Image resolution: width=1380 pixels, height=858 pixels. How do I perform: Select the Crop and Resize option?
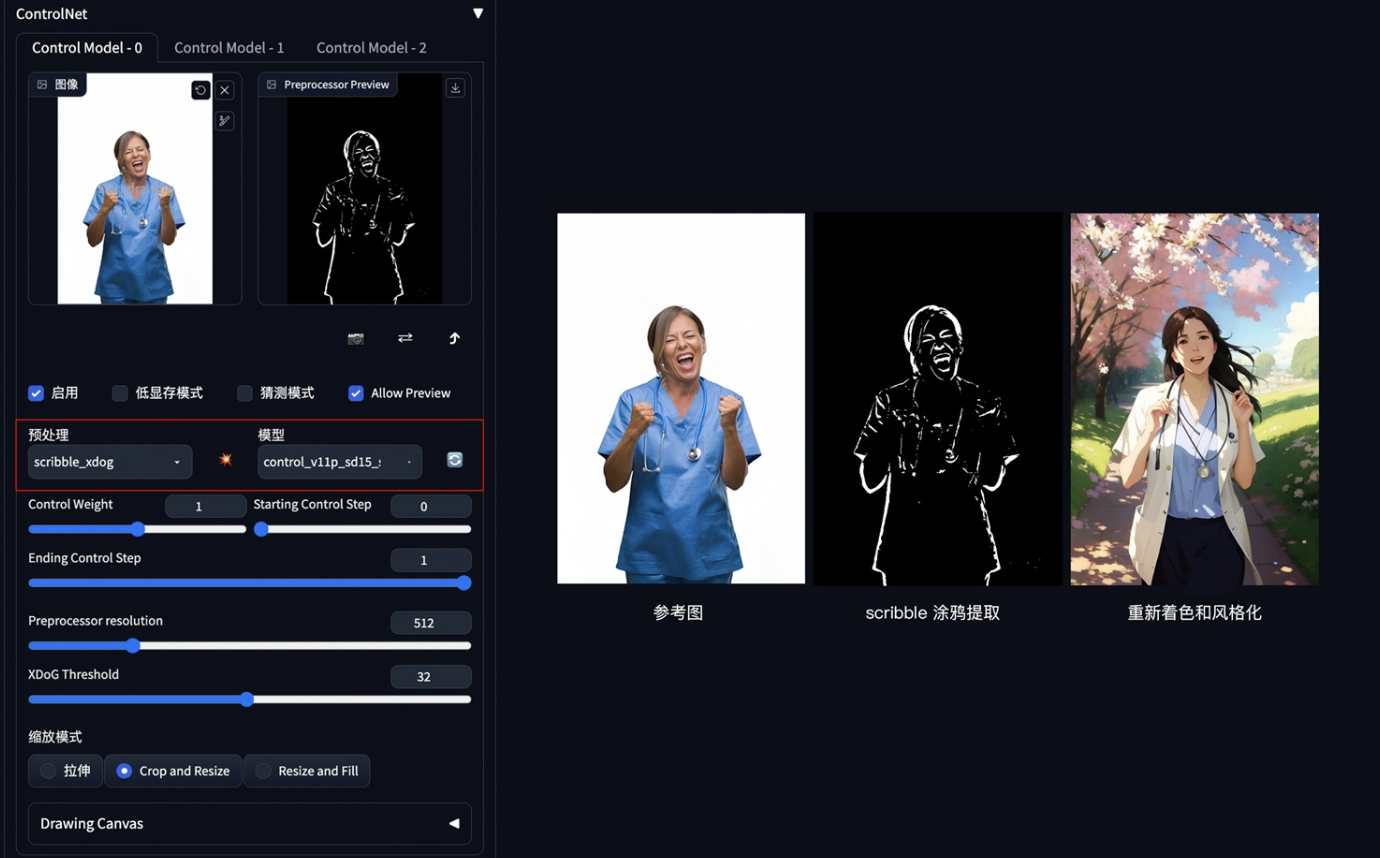(174, 771)
